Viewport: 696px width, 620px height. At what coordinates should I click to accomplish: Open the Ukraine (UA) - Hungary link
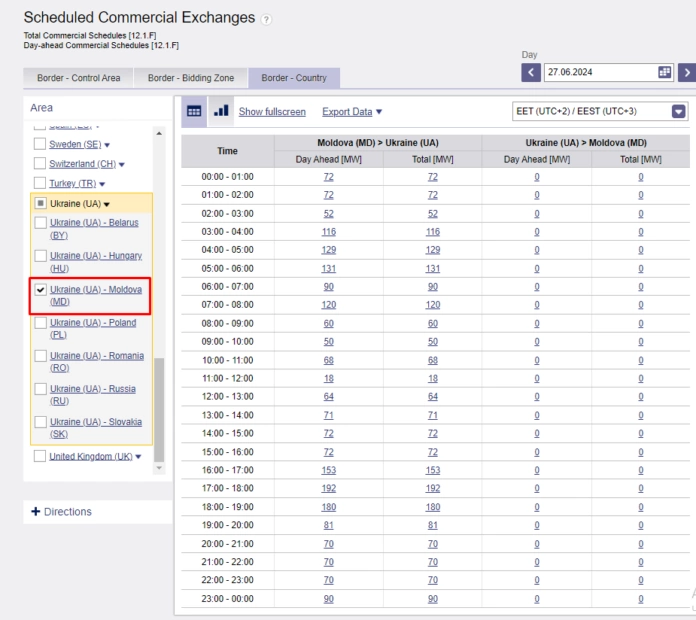pos(96,262)
